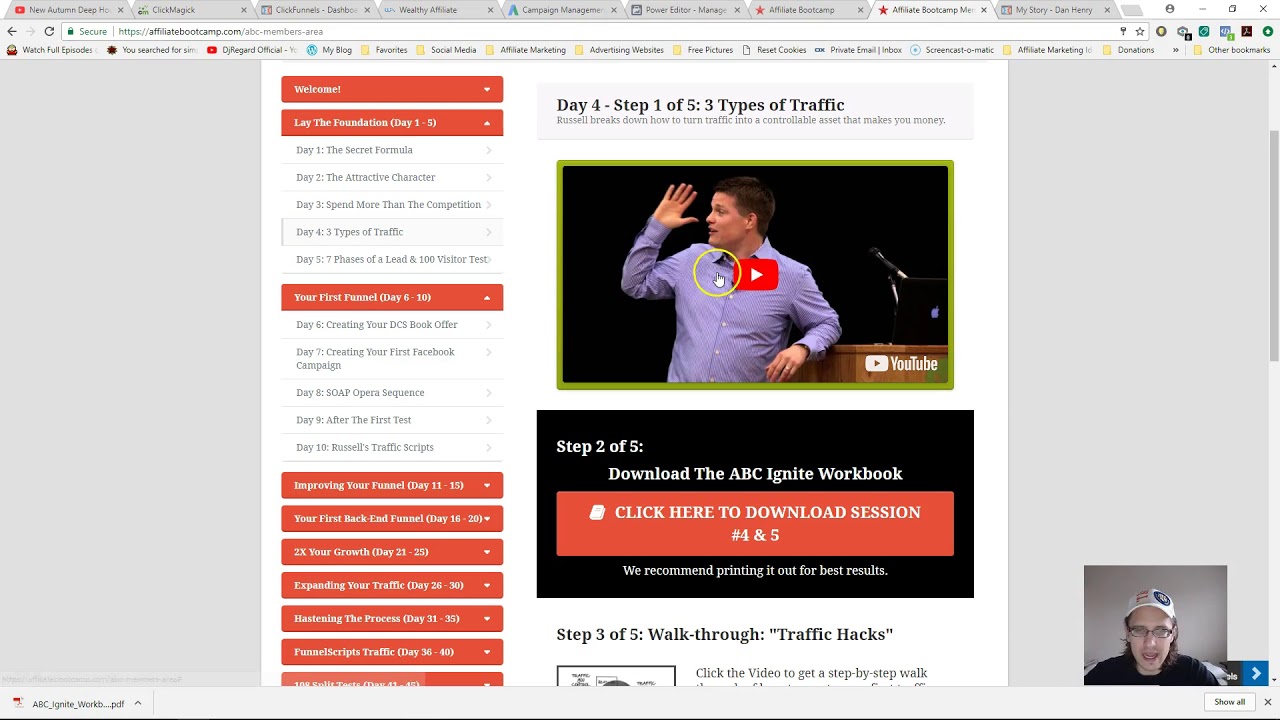Click green up-arrow extension icon
Viewport: 1280px width, 720px height.
tap(1267, 31)
